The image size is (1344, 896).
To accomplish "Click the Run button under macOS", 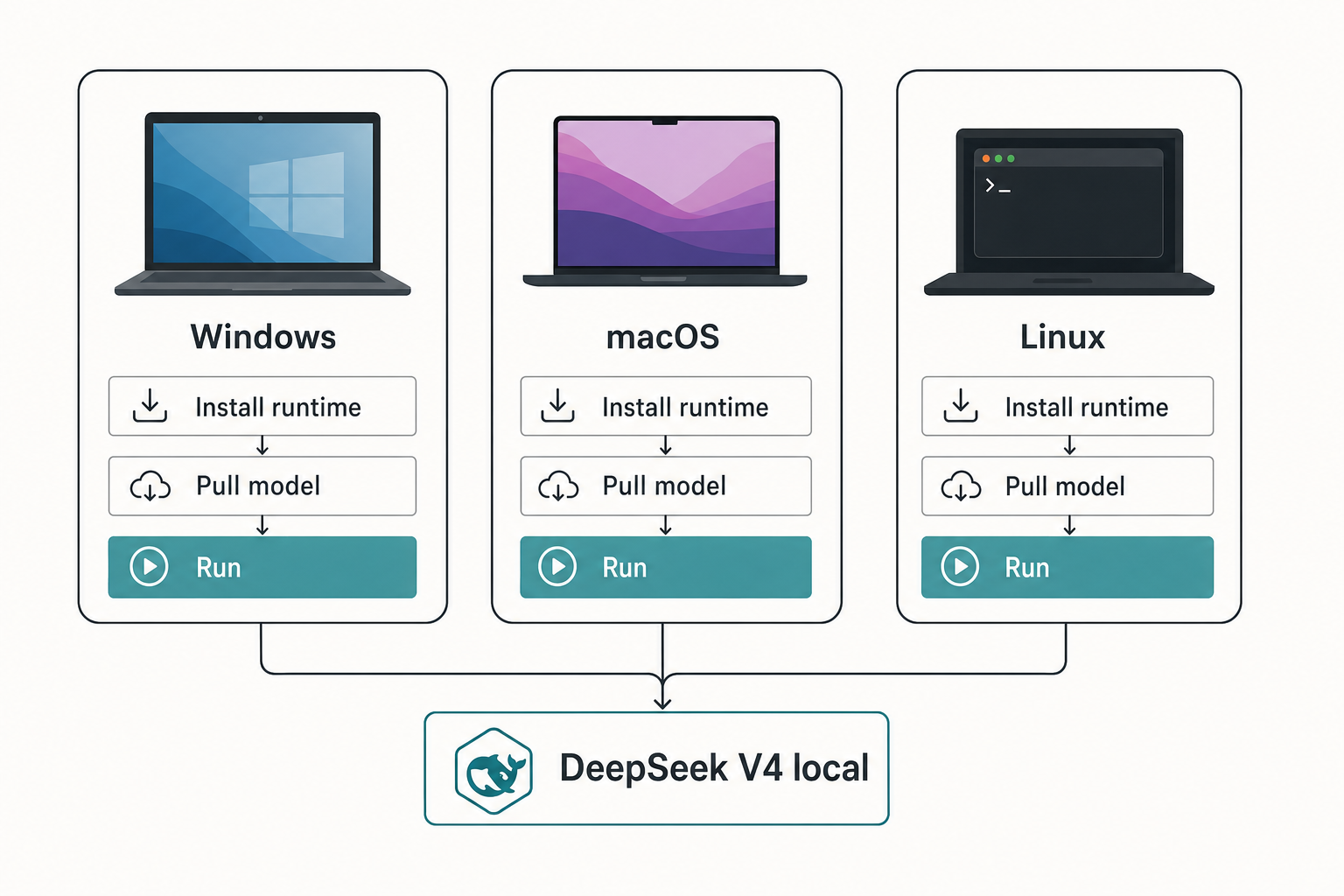I will [666, 567].
